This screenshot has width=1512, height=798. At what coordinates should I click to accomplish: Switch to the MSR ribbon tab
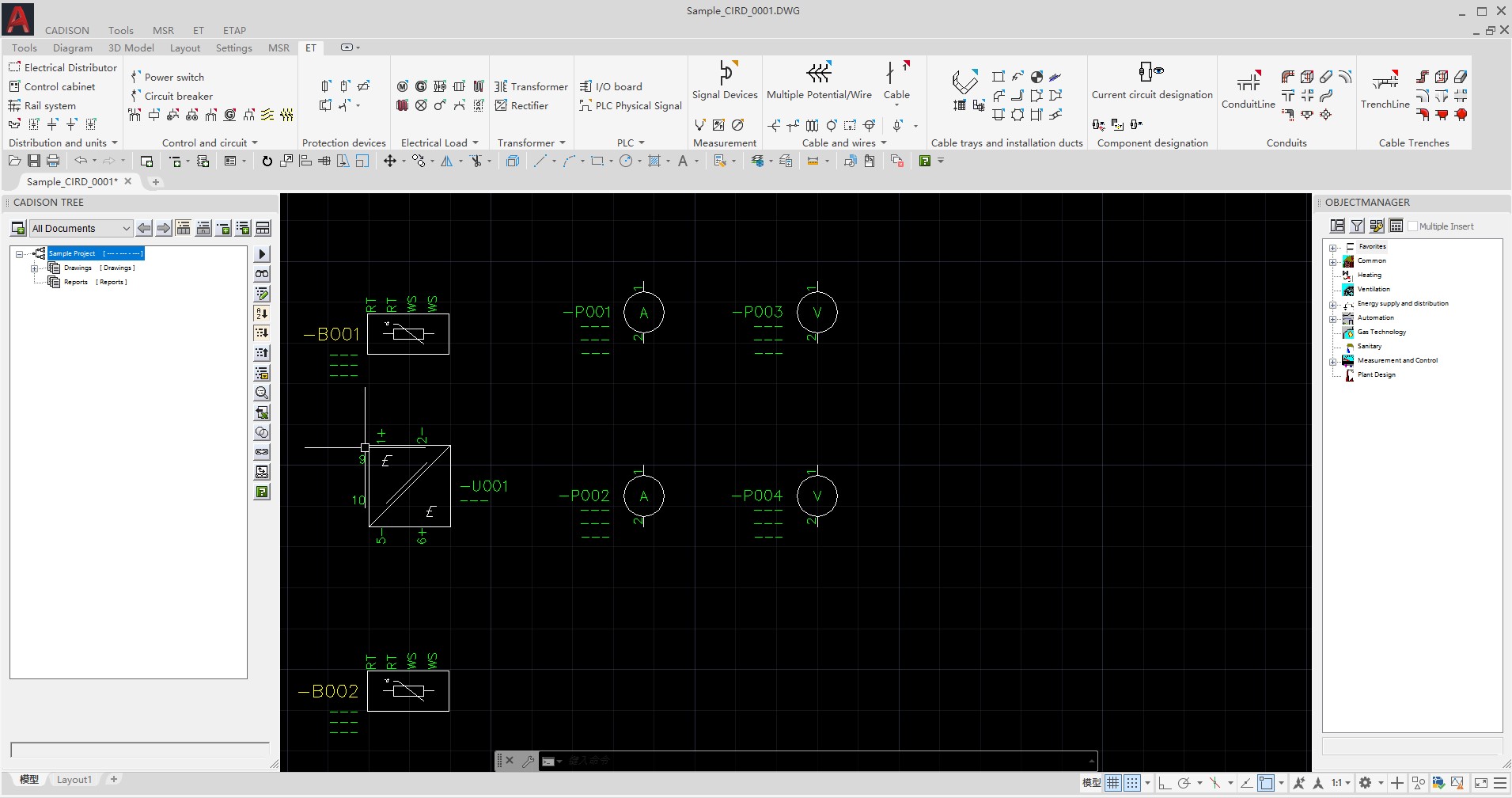(x=279, y=48)
